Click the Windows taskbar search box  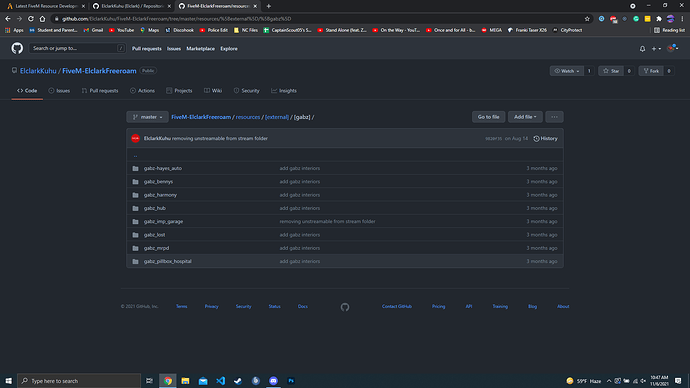pos(79,381)
